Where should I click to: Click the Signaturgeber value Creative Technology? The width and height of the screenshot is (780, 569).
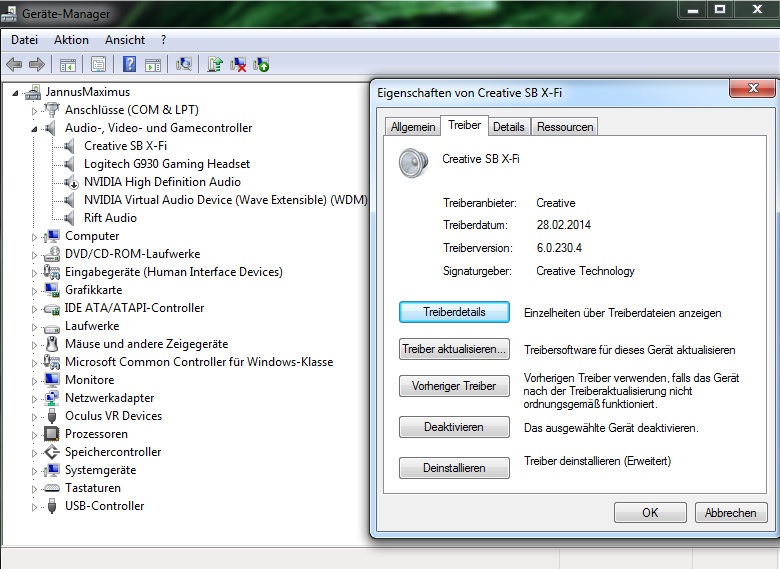(585, 271)
